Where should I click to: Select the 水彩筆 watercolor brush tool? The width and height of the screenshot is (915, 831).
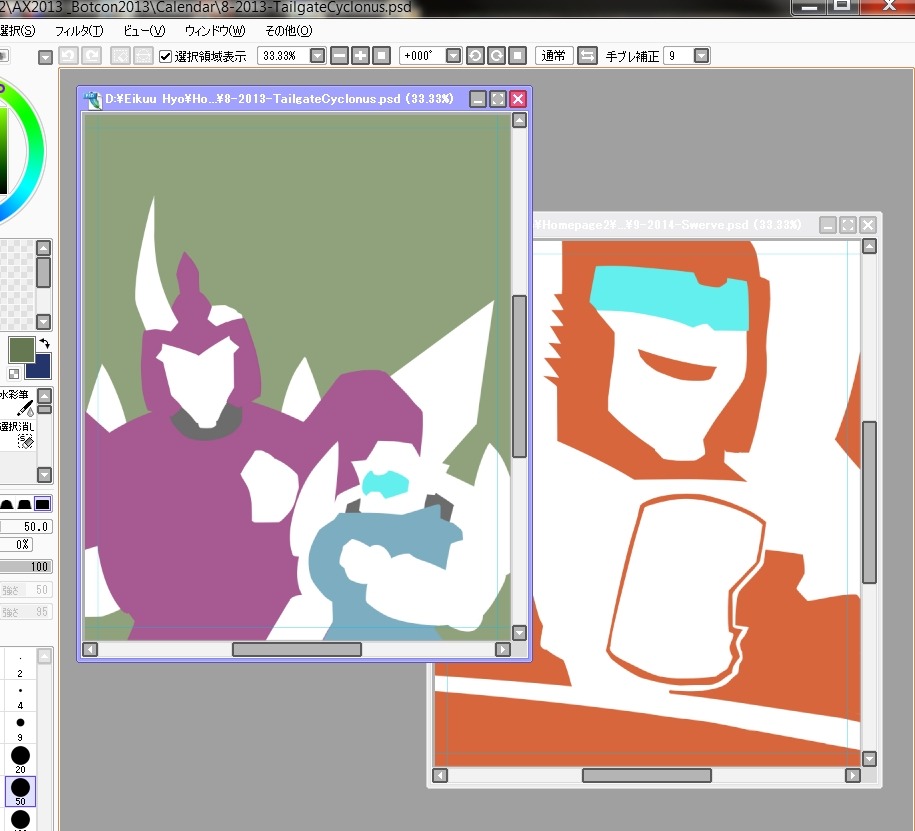(18, 401)
